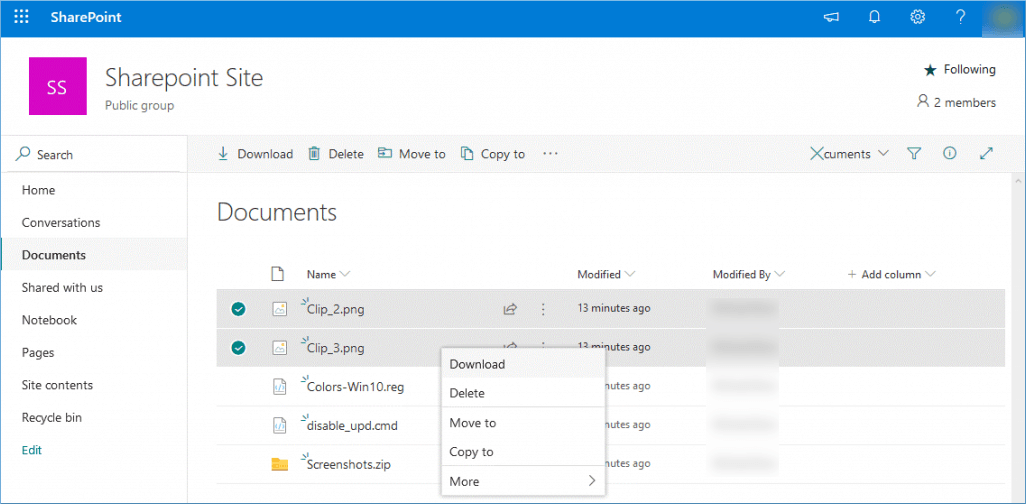Click the megaphone announcements icon

coord(831,18)
